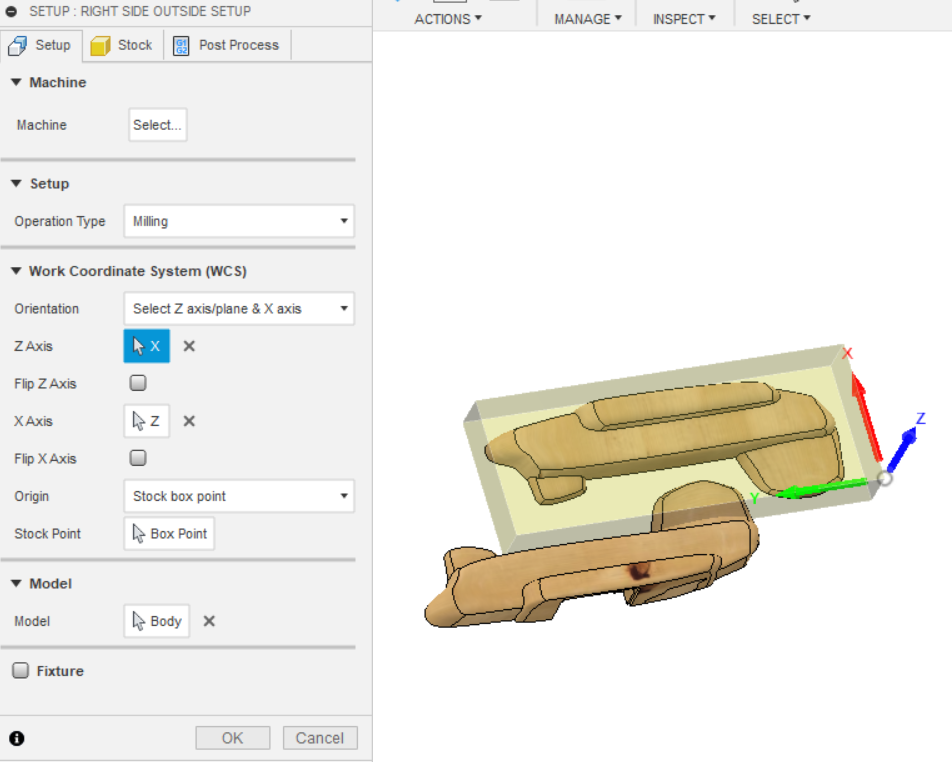Enable the Flip X Axis checkbox
The image size is (952, 762).
[137, 457]
